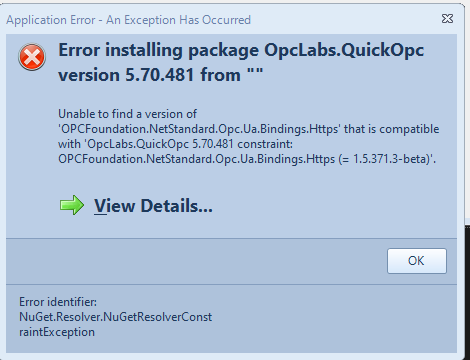470x360 pixels.
Task: Click the unquoted OPCFoundation.NetStandard.Opc.Ua.Bindings.Https constraint text
Action: (x=196, y=159)
